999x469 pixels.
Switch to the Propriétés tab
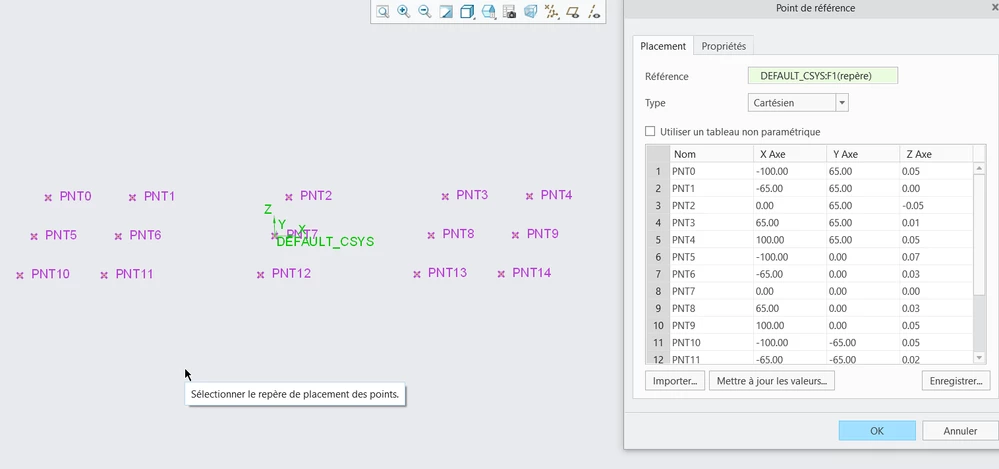723,46
